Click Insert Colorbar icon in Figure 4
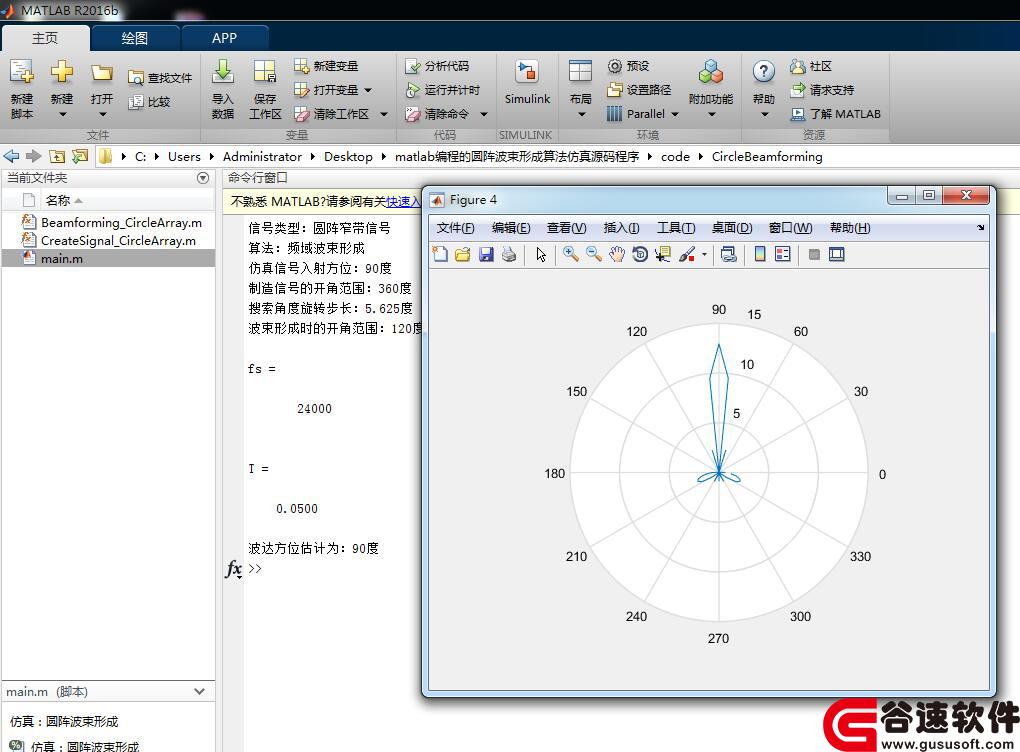This screenshot has height=752, width=1020. coord(759,254)
